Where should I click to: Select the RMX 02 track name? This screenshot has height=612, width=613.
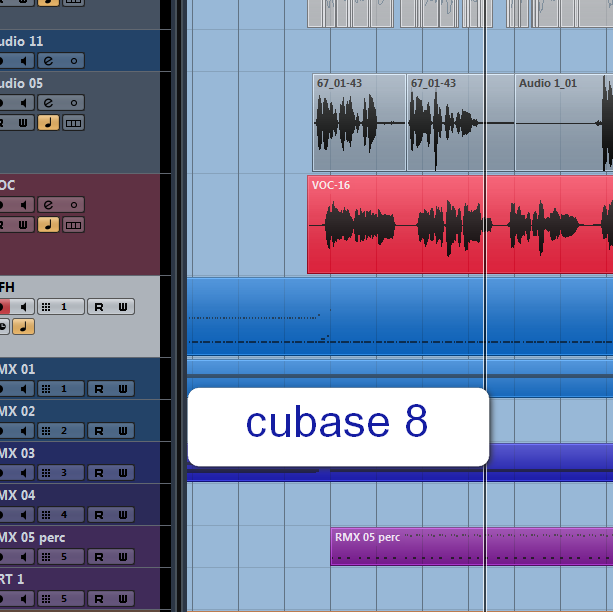[x=17, y=411]
